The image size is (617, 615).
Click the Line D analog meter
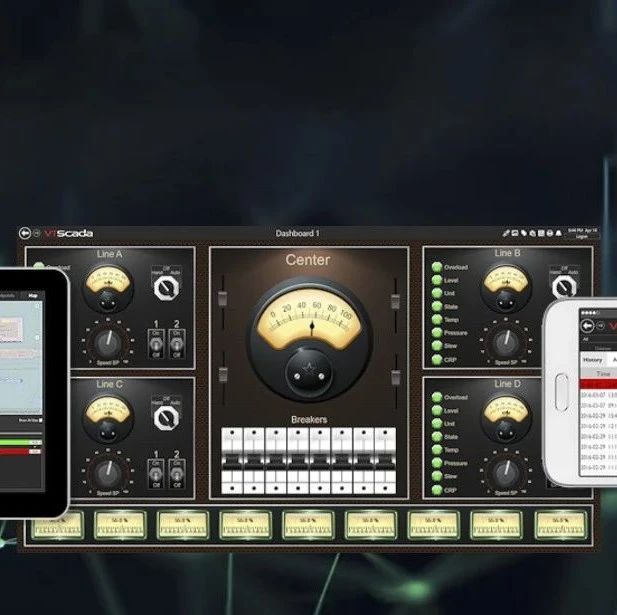tap(506, 419)
